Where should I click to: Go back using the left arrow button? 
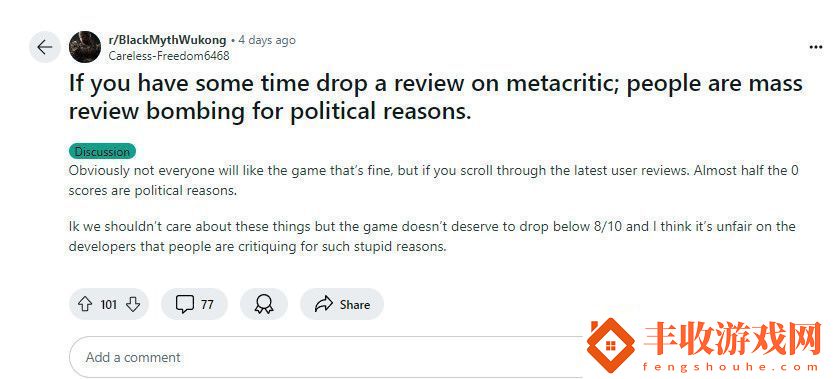click(x=45, y=47)
